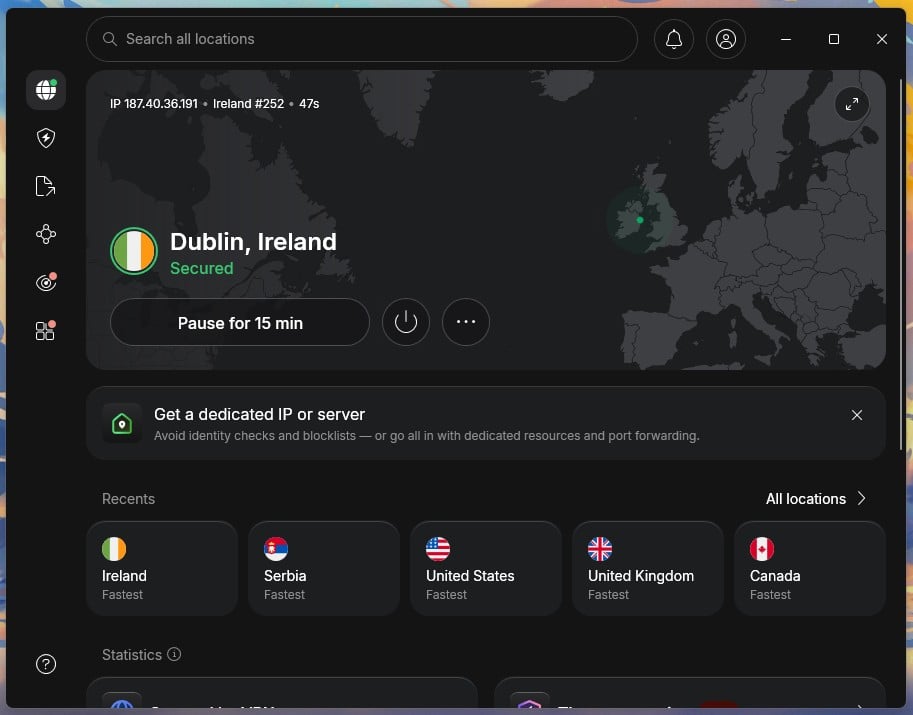Click the dedicated IP house icon
Viewport: 913px width, 715px height.
click(x=122, y=423)
